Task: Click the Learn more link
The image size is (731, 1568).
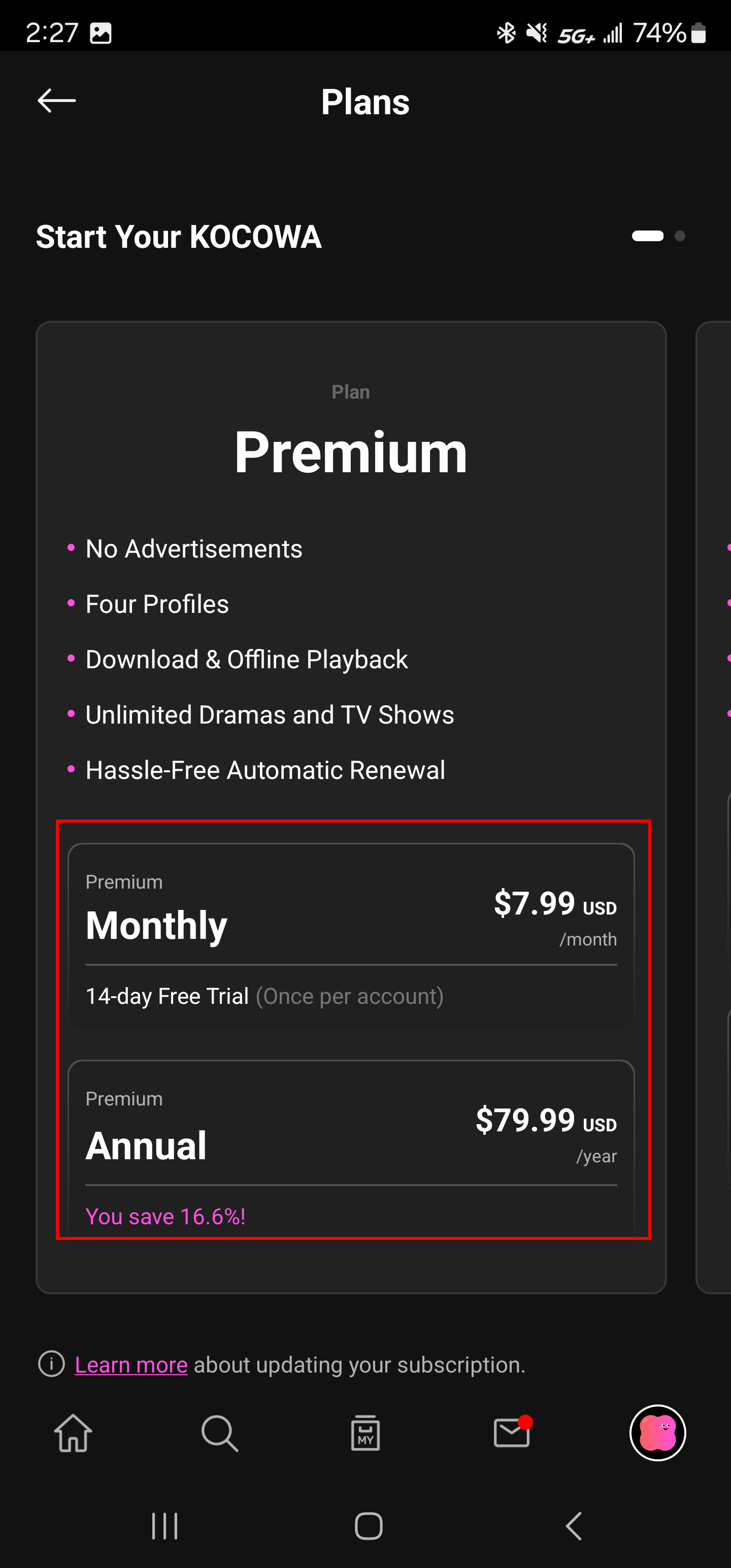Action: click(131, 1365)
